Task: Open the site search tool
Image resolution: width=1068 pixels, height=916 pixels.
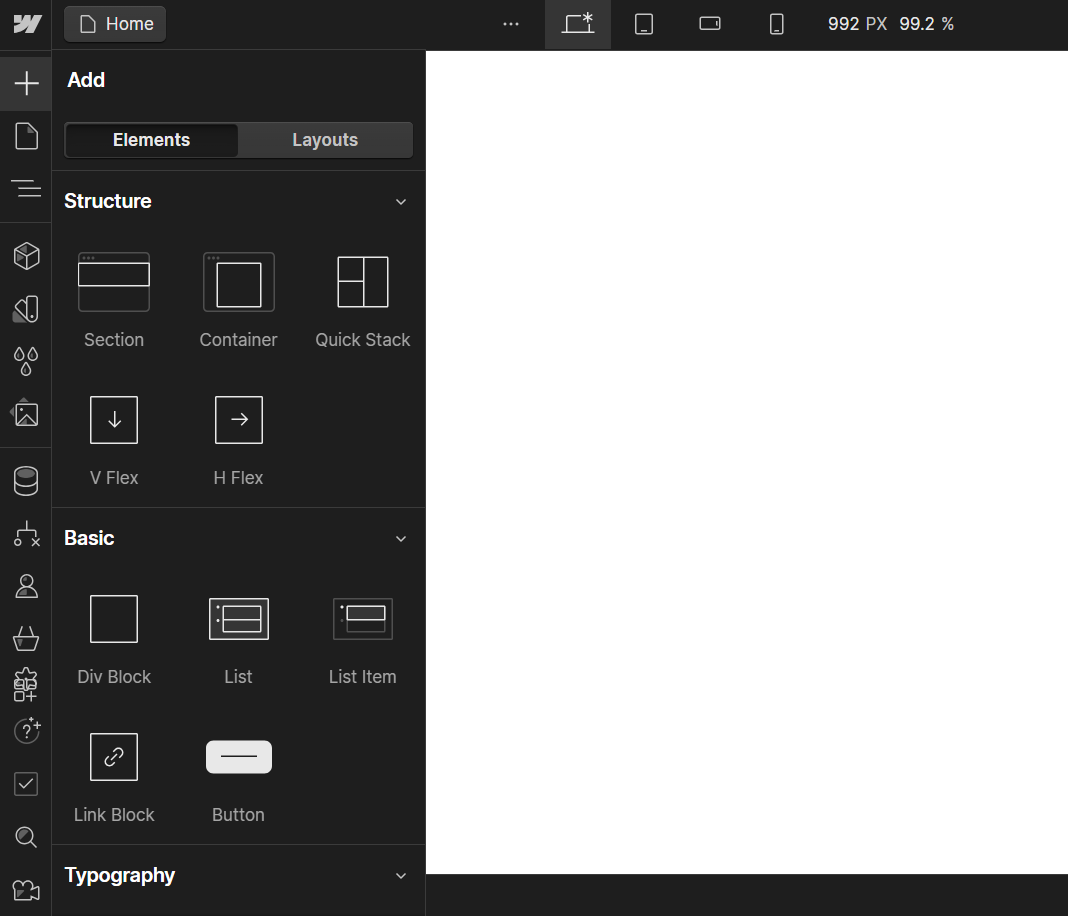Action: point(26,837)
